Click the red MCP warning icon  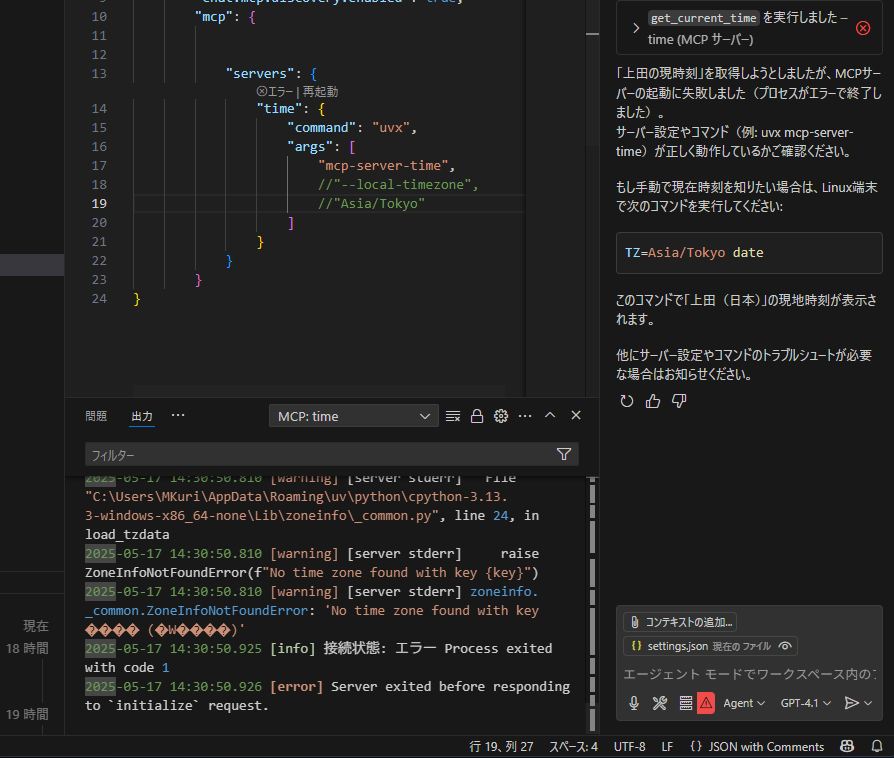(x=706, y=703)
